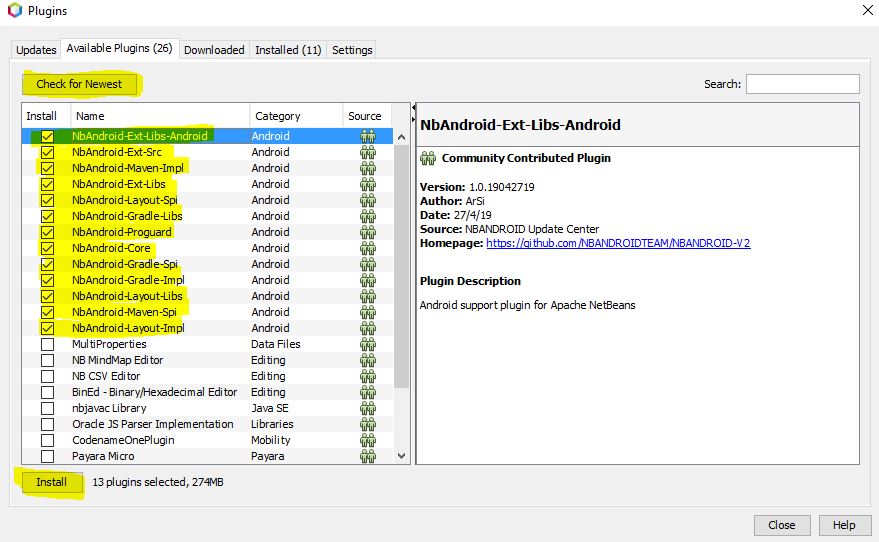
Task: Click the vertical scrollbar thumb in plugin list
Action: click(401, 266)
